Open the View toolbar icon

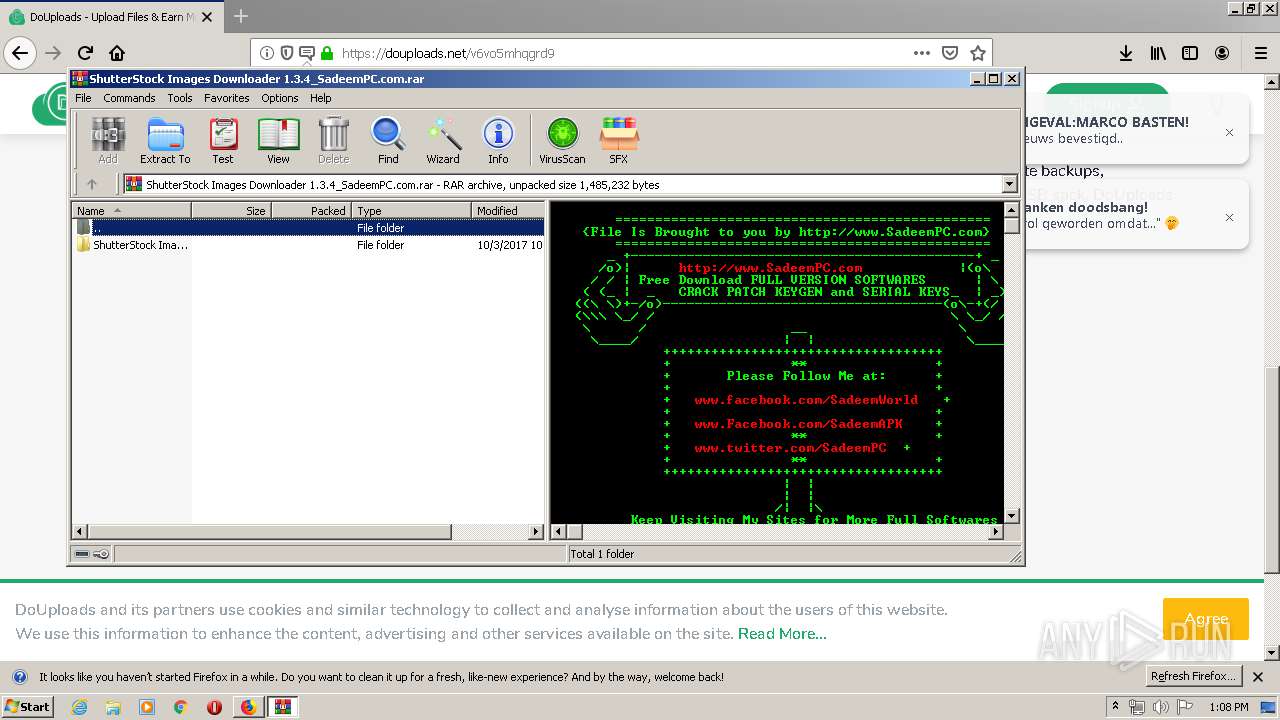click(278, 140)
